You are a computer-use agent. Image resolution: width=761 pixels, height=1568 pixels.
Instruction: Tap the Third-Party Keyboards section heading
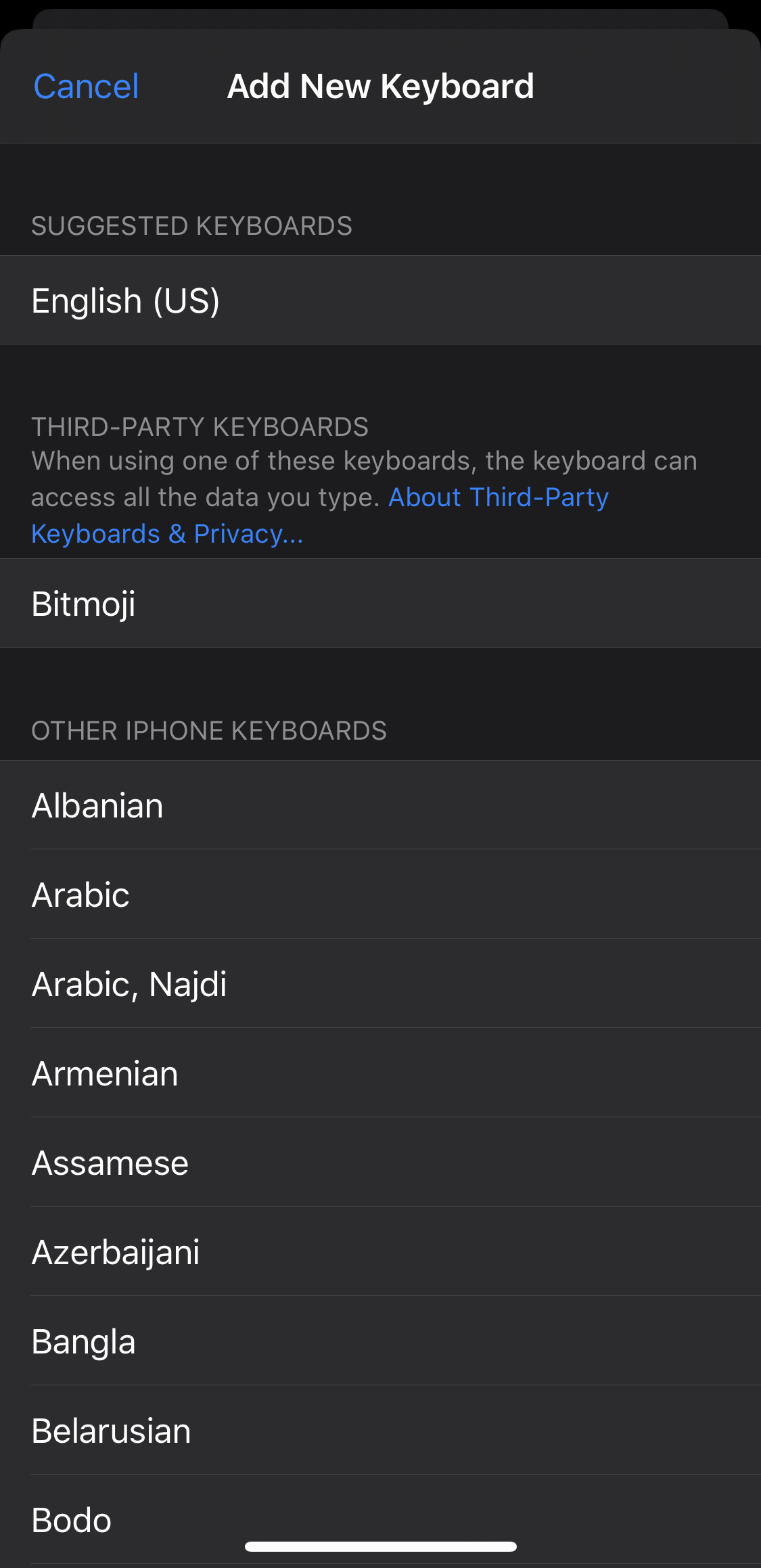tap(200, 427)
